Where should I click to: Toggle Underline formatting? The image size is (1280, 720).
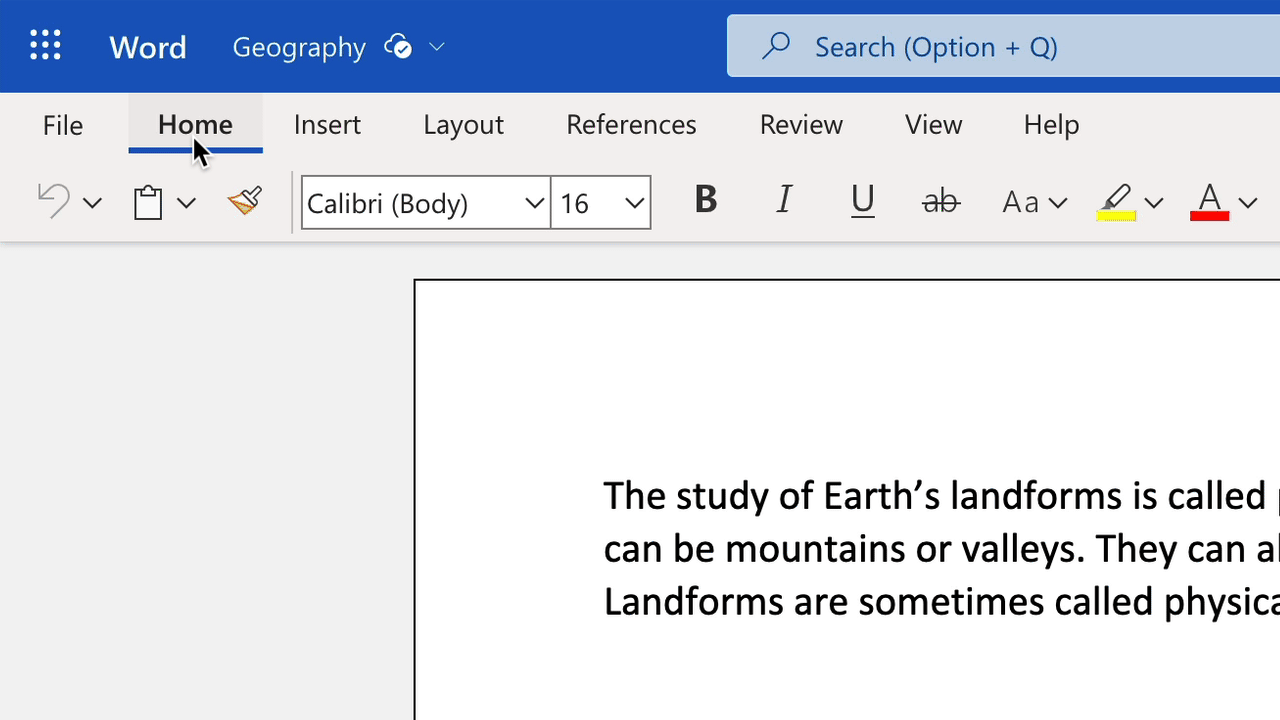[862, 201]
